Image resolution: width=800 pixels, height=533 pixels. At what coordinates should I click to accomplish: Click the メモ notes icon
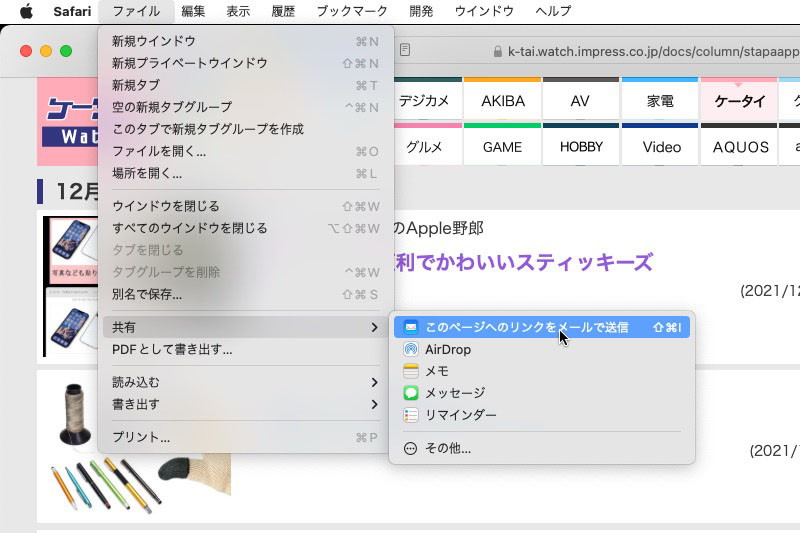click(x=411, y=371)
